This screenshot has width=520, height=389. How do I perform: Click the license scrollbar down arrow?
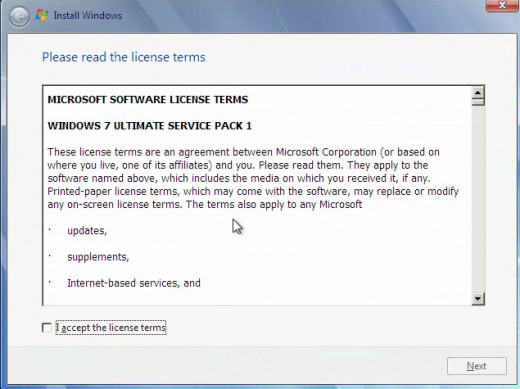click(x=478, y=299)
